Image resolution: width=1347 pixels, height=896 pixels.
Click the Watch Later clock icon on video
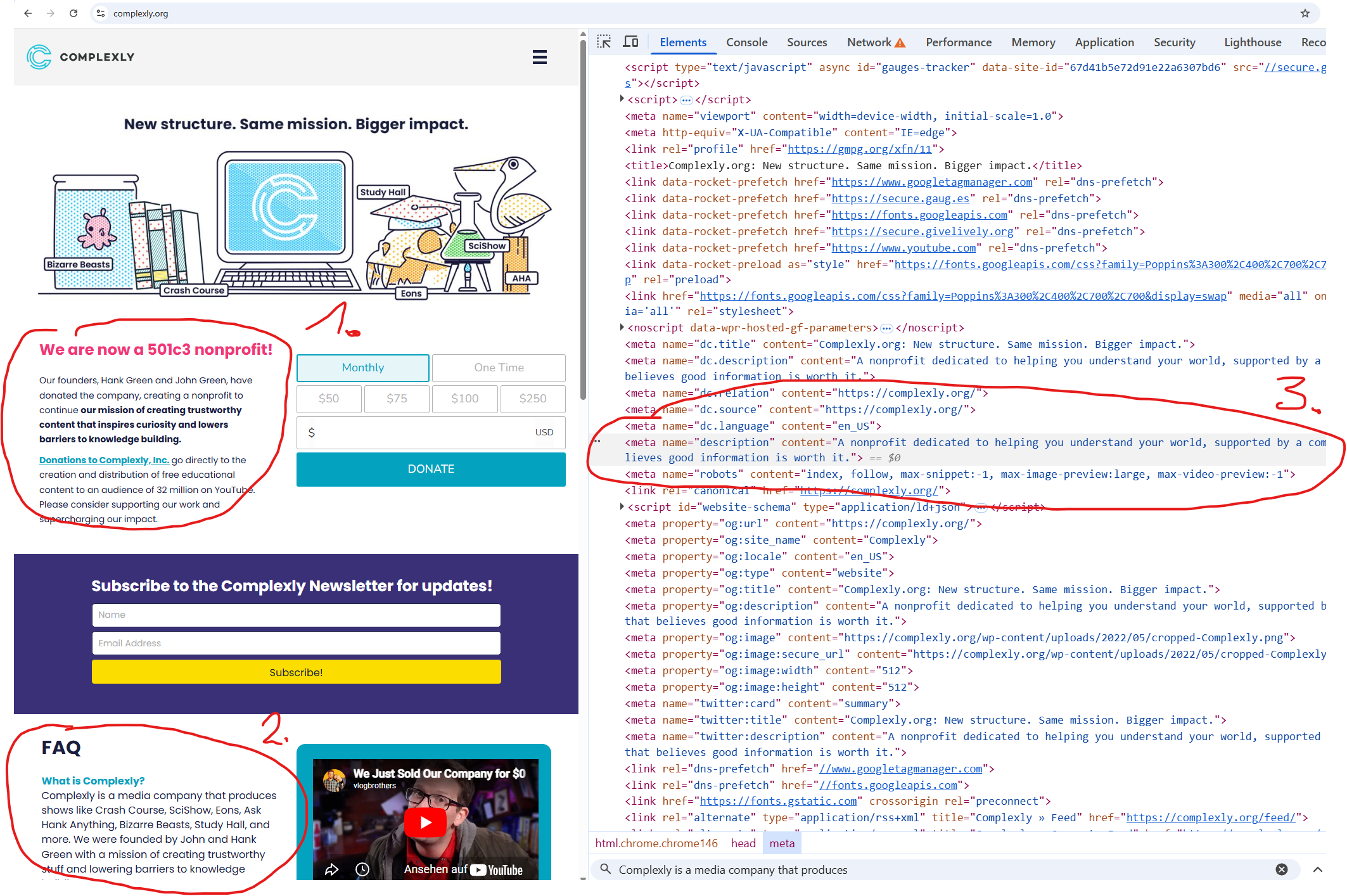(362, 869)
